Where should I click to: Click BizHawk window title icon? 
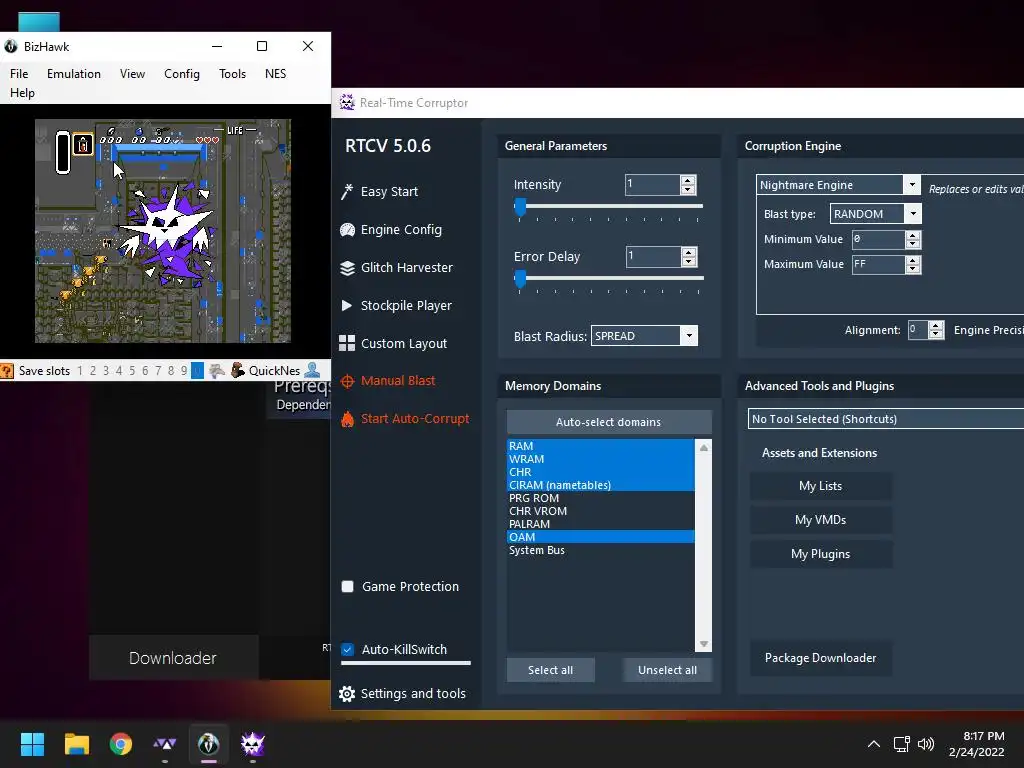tap(11, 46)
